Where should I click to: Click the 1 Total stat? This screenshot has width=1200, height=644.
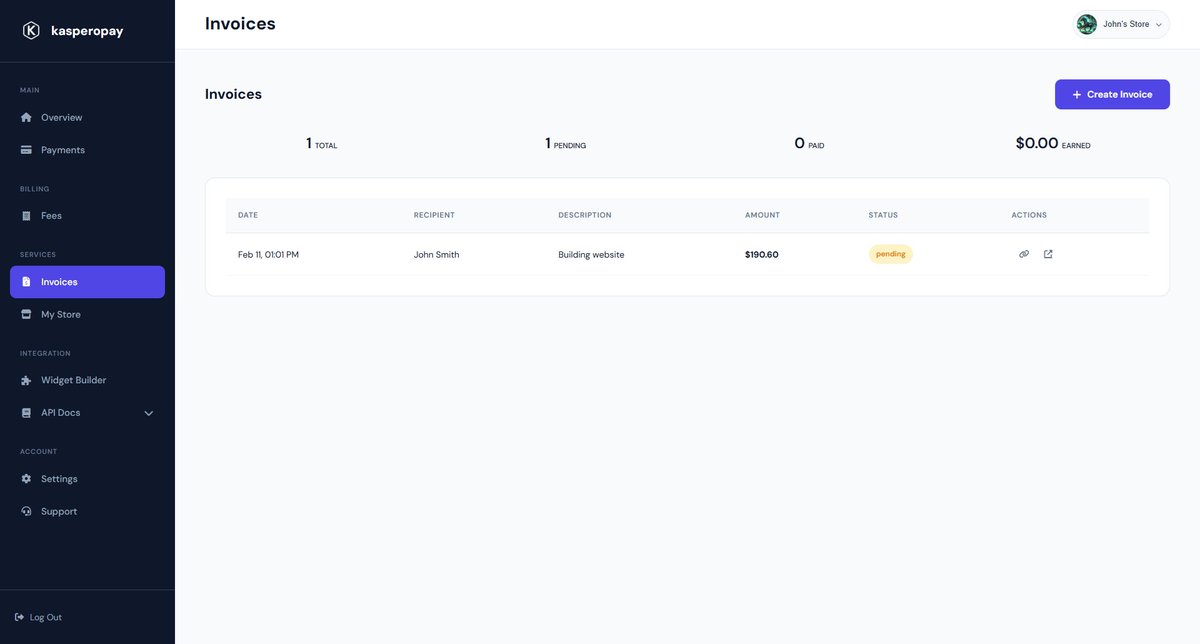point(322,143)
